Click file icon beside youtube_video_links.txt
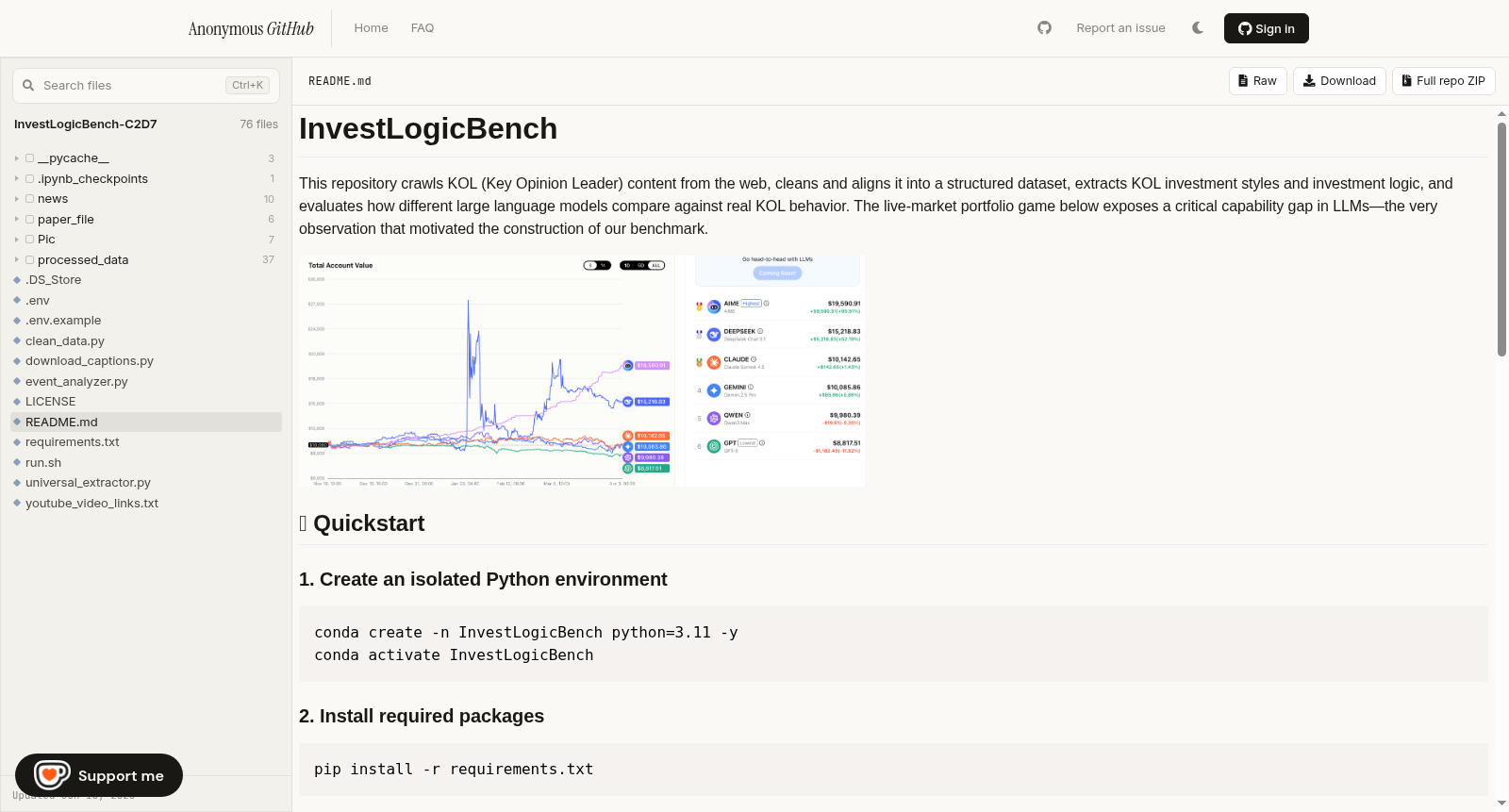Image resolution: width=1509 pixels, height=812 pixels. click(17, 504)
